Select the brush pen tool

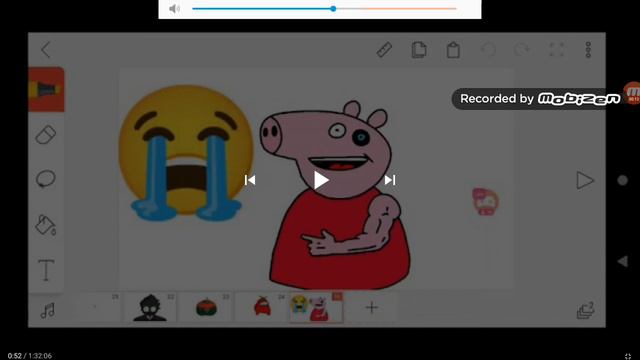(46, 90)
